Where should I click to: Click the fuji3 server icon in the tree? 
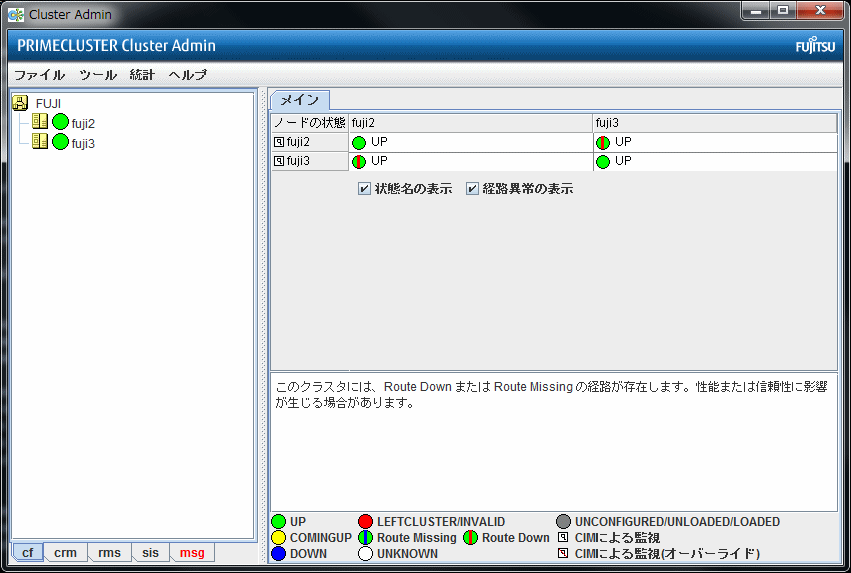(x=40, y=141)
